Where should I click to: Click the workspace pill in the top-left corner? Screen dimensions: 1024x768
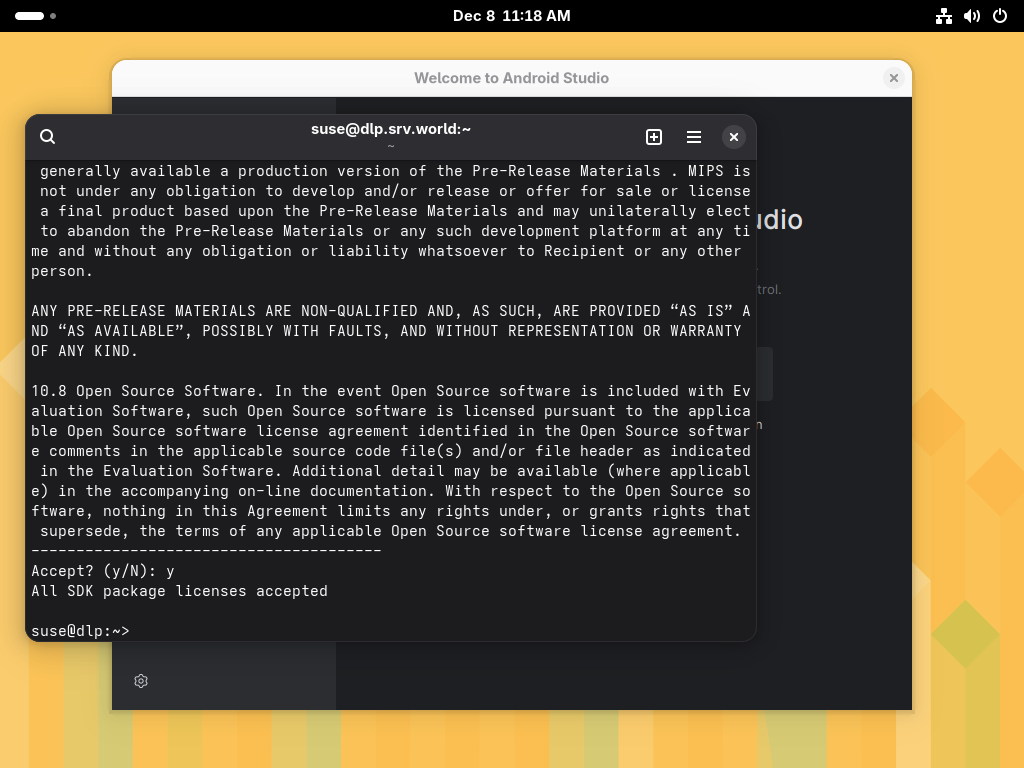point(29,16)
